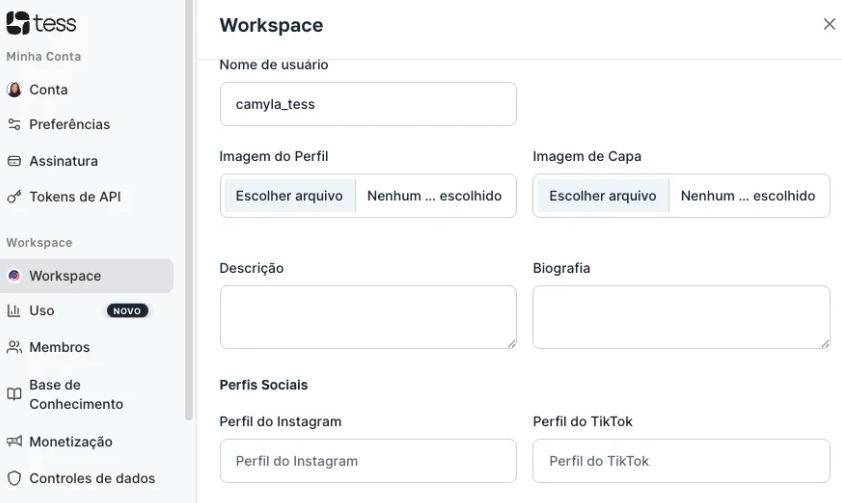
Task: Focus the Nome de usuário input field
Action: (x=368, y=104)
